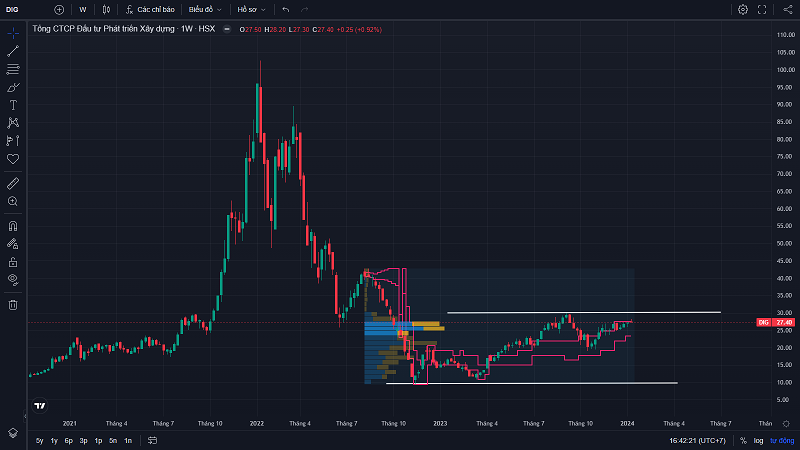800x450 pixels.
Task: Open chart settings gear in top bar
Action: coord(743,9)
